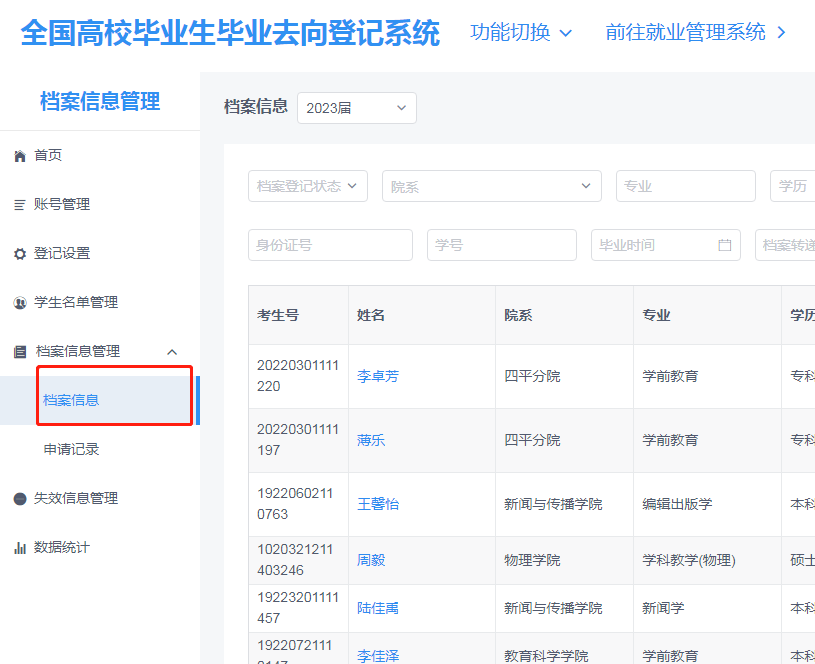Click the gear icon beside 登记设置

pos(20,254)
